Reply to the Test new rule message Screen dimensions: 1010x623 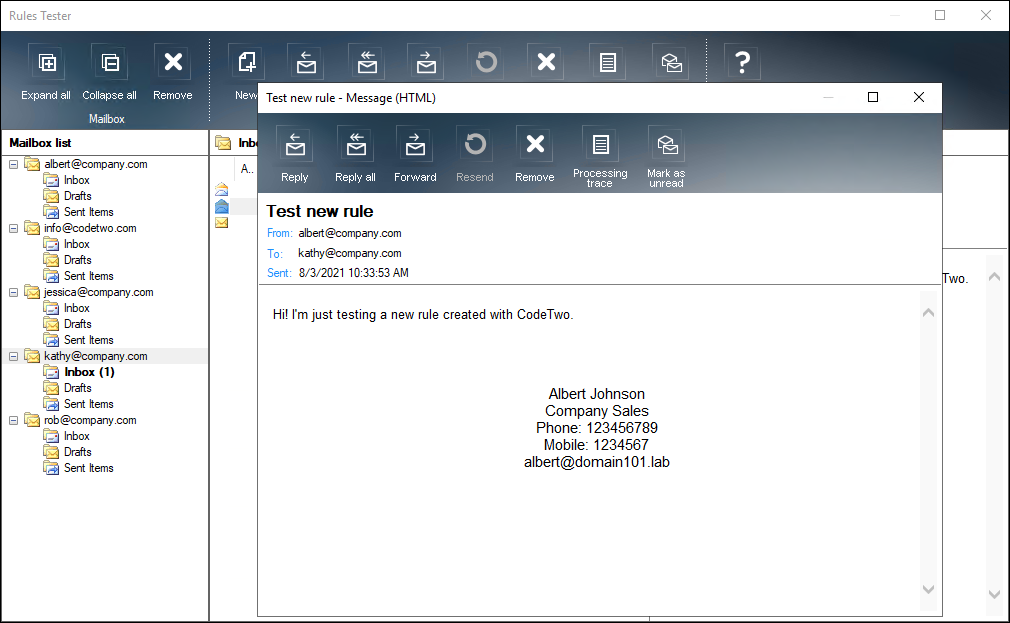coord(295,155)
